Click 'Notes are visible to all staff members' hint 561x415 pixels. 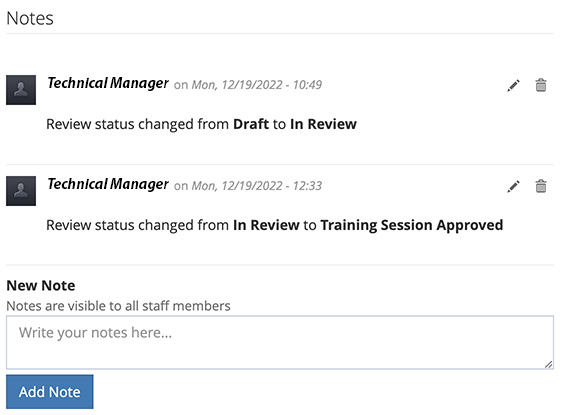tap(118, 306)
